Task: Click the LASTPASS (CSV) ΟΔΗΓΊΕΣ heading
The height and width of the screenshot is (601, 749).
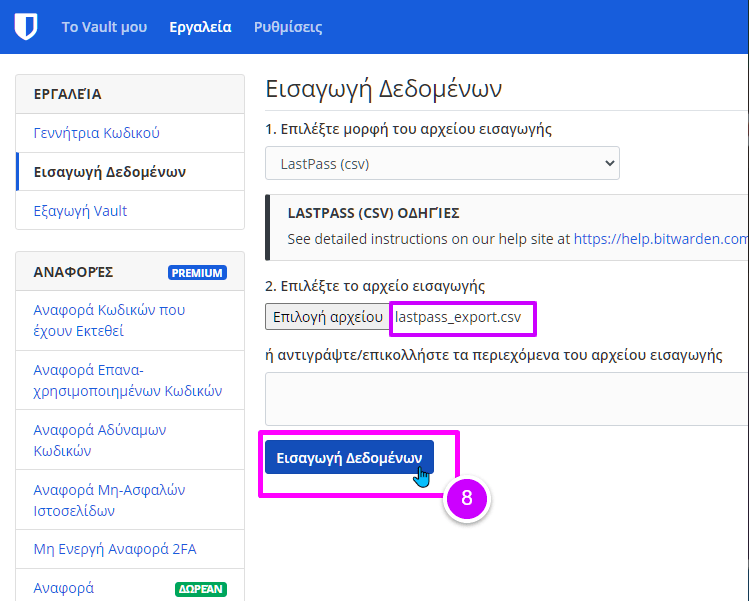Action: [373, 213]
